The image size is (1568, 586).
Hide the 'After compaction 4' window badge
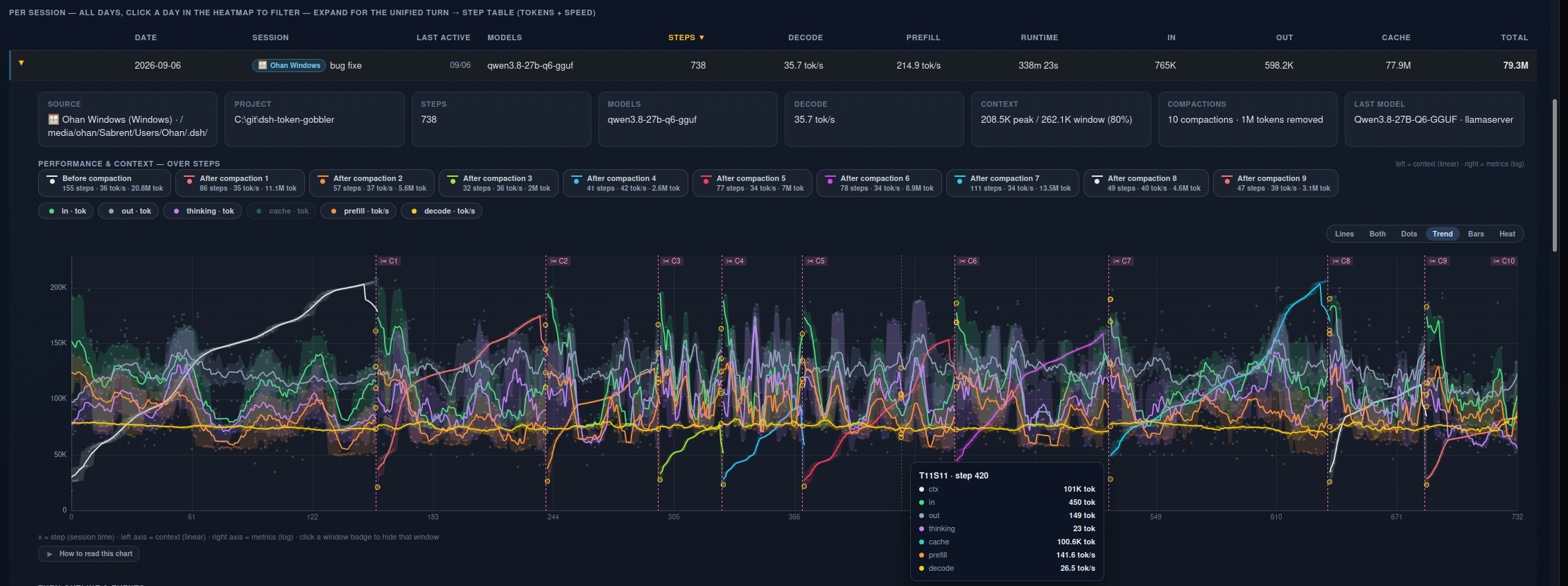625,183
